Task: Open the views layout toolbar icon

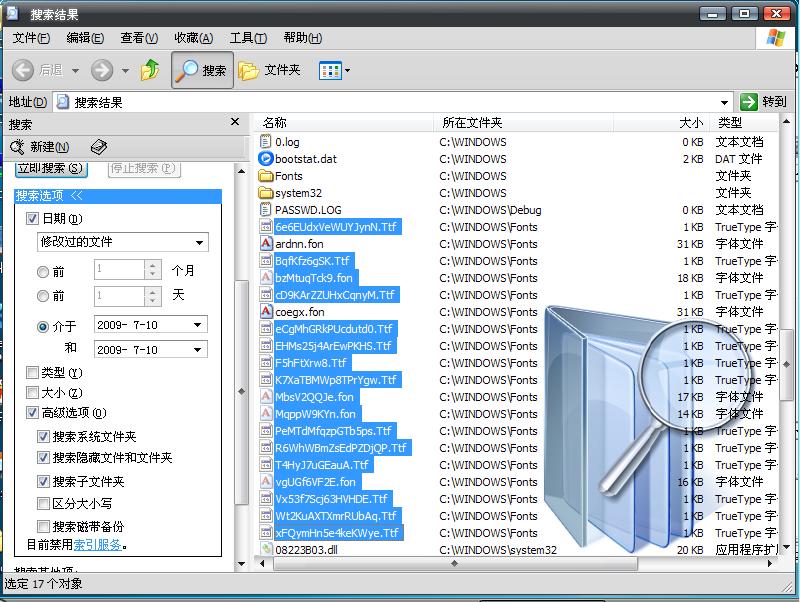Action: click(329, 70)
